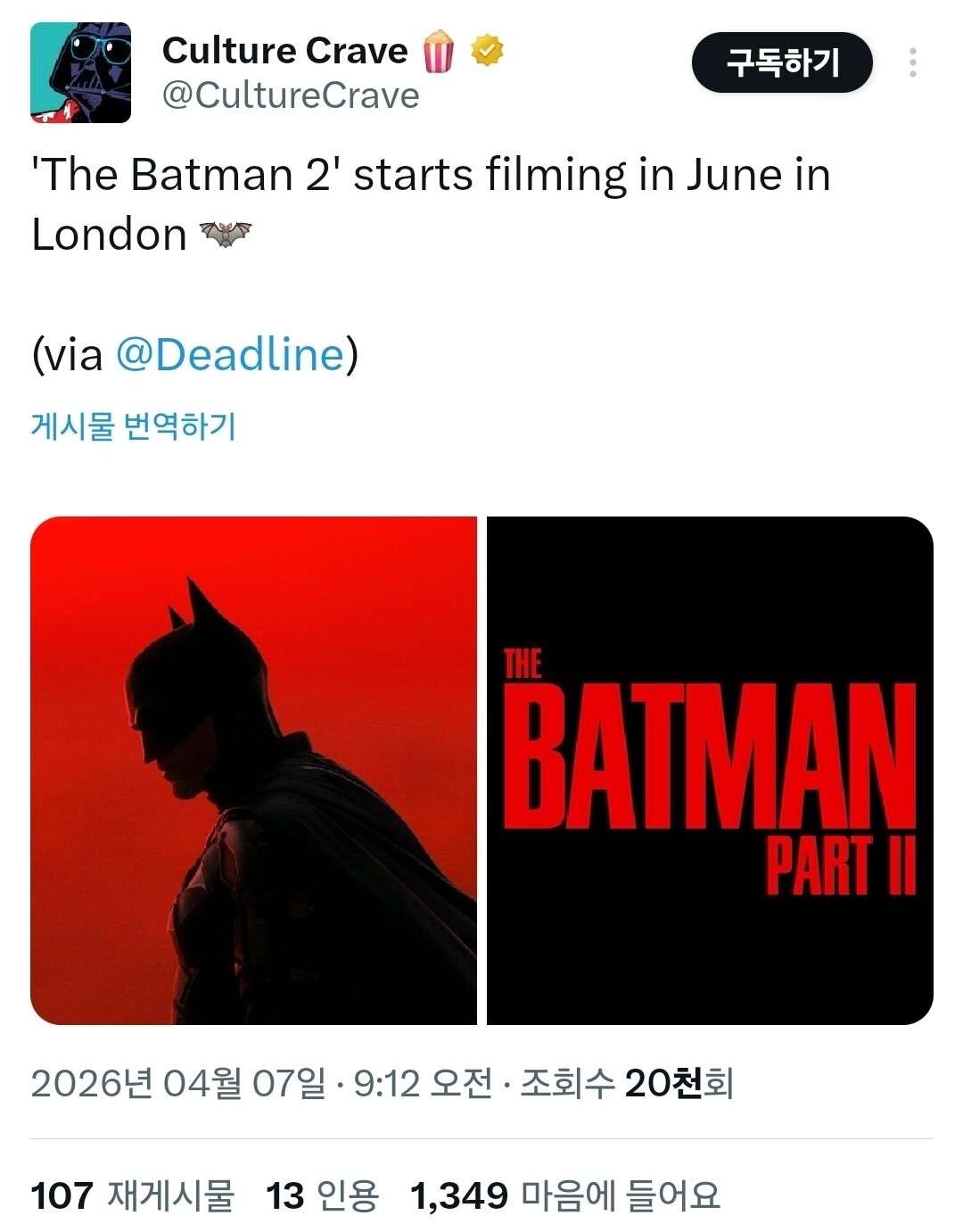Click the 'The Batman 2' tweet text

431,175
